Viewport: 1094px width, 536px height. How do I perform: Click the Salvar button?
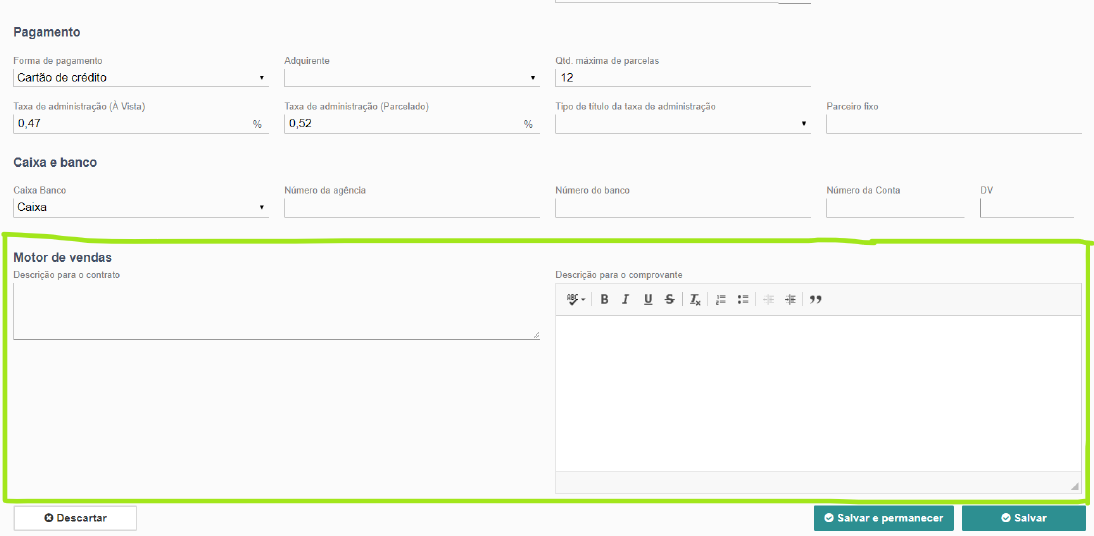pyautogui.click(x=1024, y=518)
